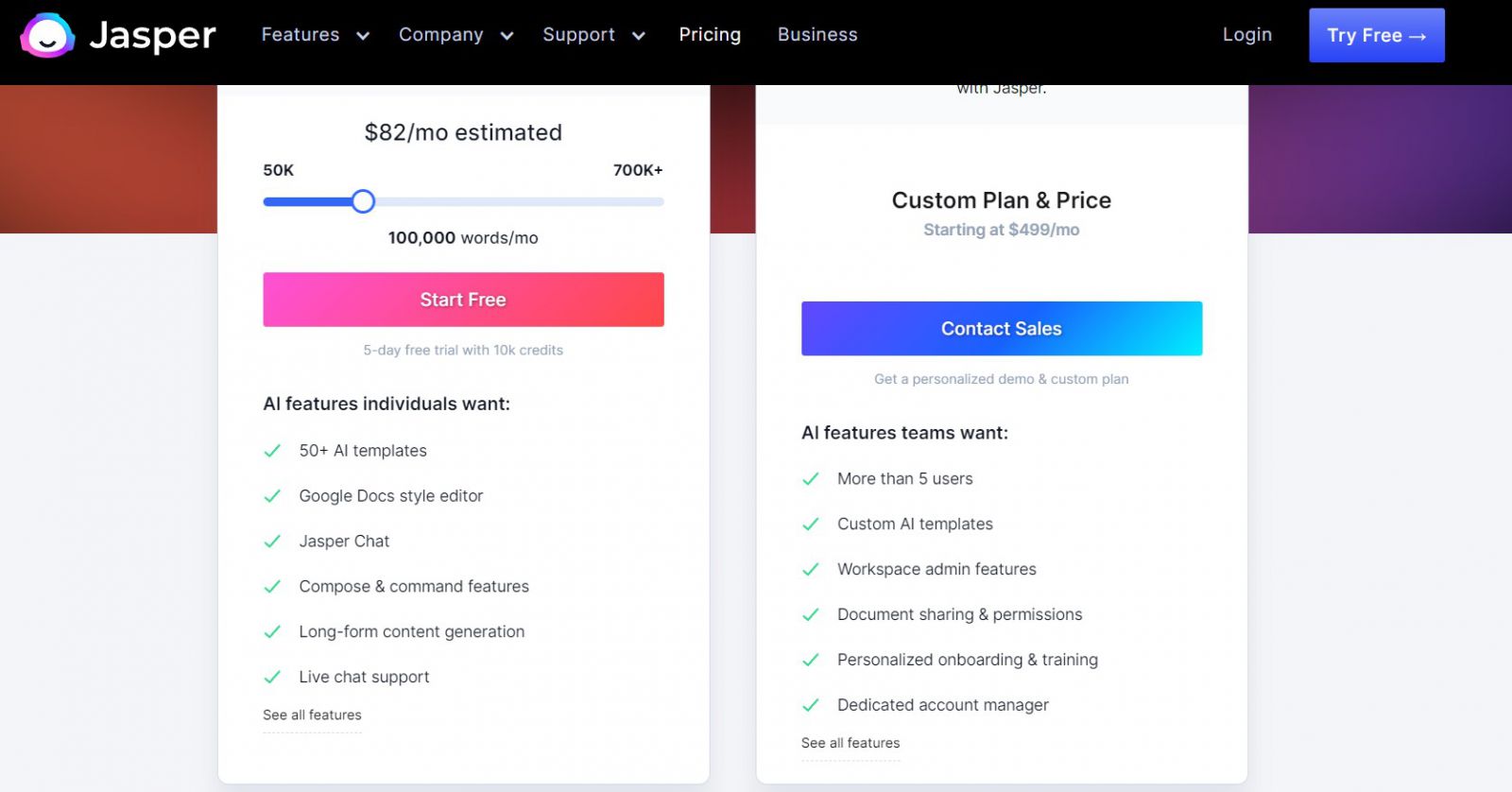
Task: See all features for individuals plan
Action: point(312,715)
